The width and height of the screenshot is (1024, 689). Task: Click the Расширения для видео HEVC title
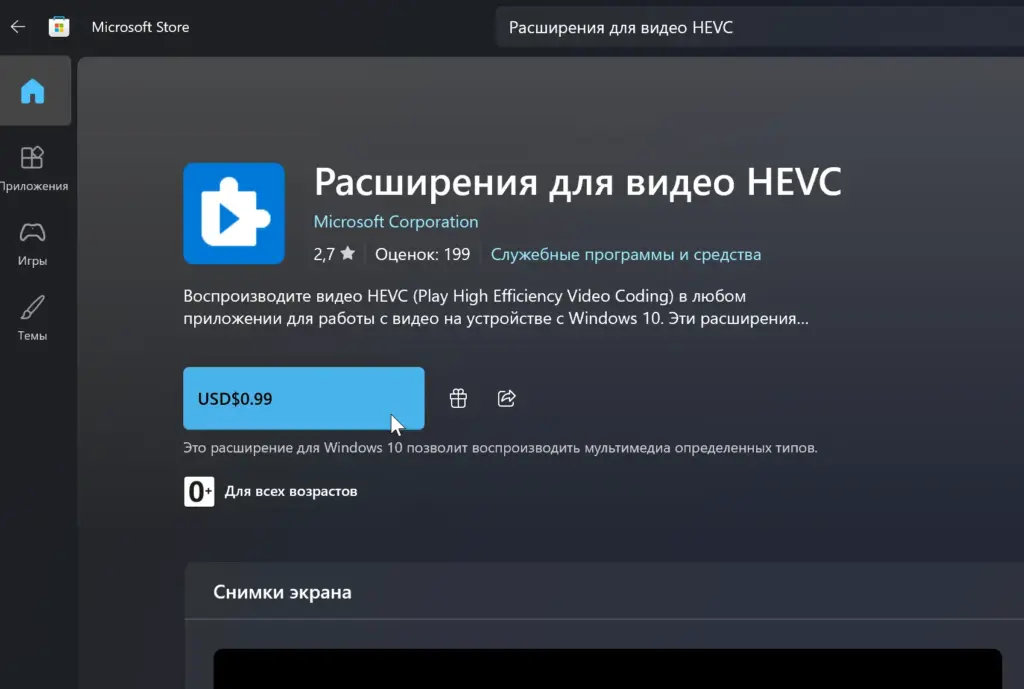point(577,182)
